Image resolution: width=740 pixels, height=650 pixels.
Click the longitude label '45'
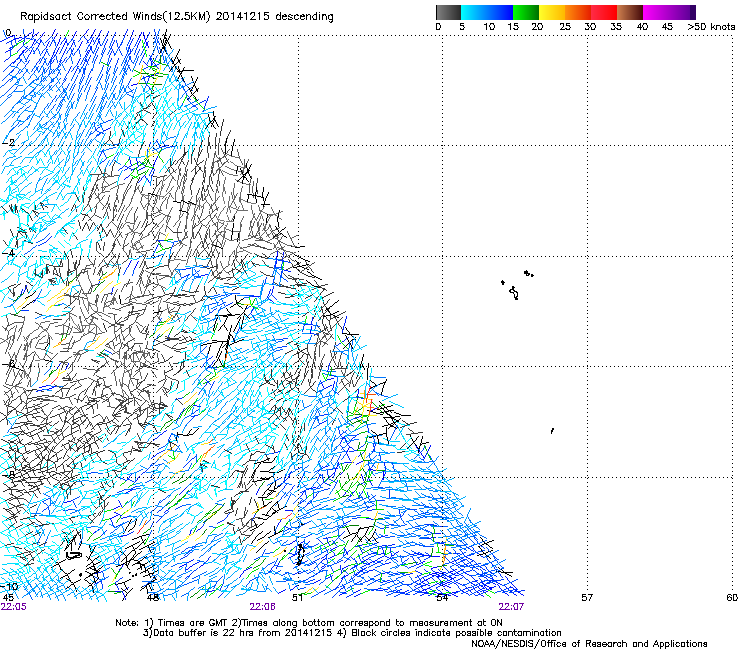[8, 598]
